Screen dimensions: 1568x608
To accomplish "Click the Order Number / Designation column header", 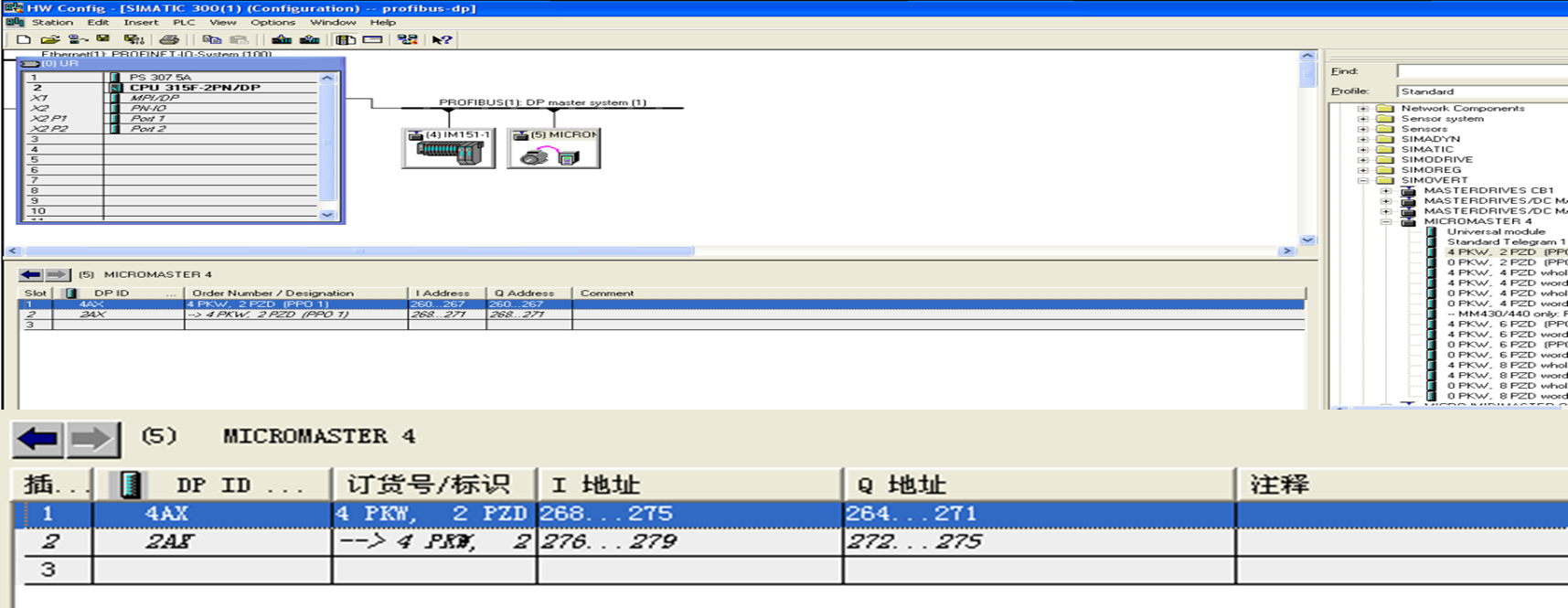I will [295, 293].
